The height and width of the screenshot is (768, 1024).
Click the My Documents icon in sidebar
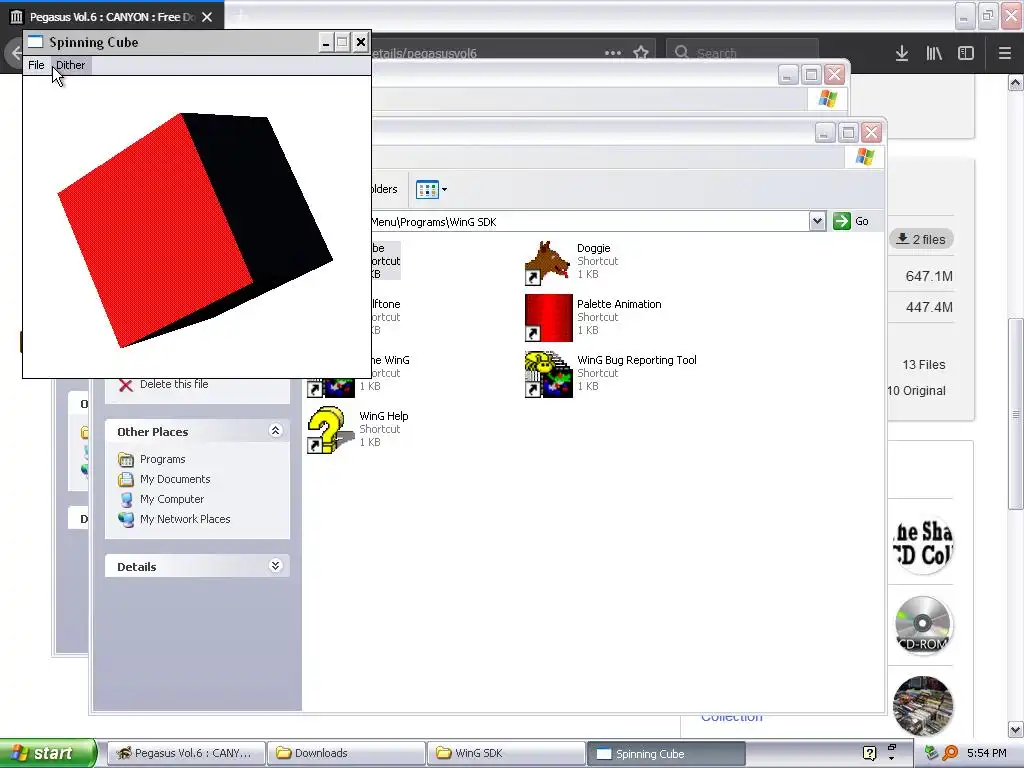coord(126,479)
